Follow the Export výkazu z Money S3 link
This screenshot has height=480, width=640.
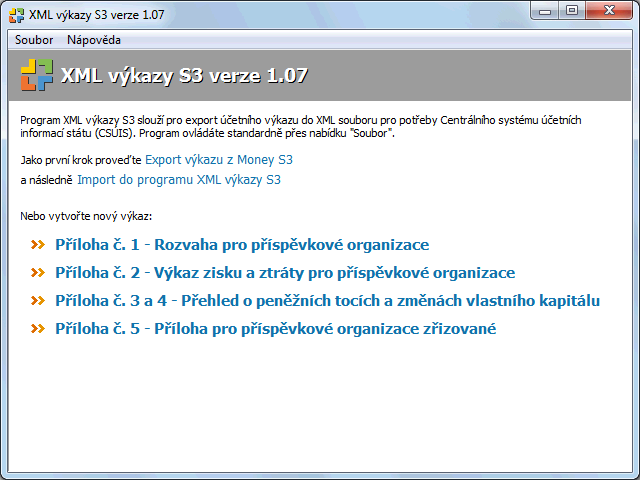click(219, 159)
